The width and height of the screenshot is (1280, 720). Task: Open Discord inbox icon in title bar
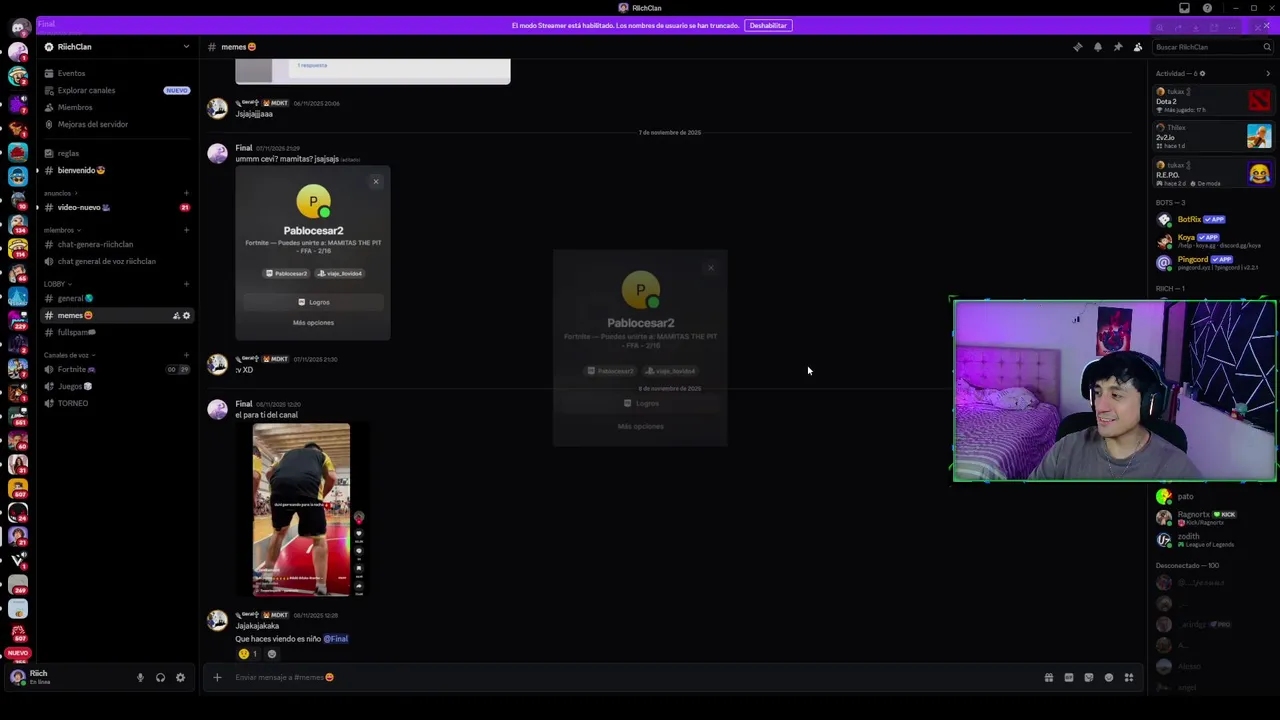(x=1185, y=8)
